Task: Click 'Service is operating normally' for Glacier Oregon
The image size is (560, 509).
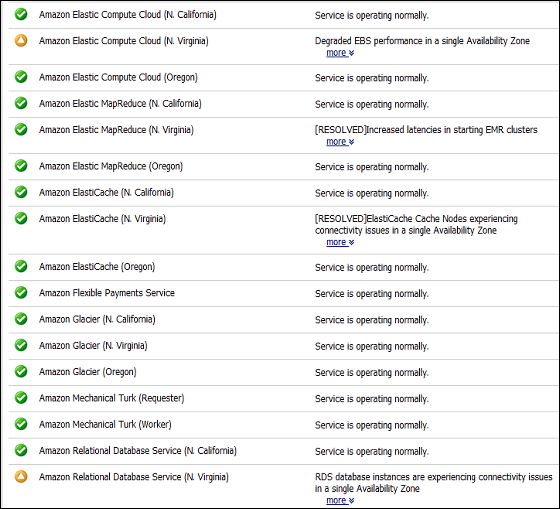Action: coord(372,373)
